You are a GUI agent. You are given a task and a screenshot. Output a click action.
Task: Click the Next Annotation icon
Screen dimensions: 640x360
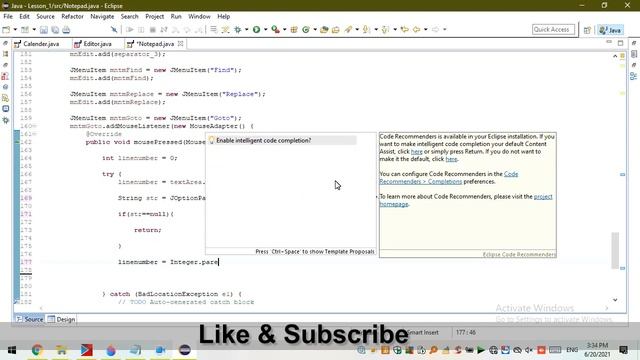[x=367, y=29]
